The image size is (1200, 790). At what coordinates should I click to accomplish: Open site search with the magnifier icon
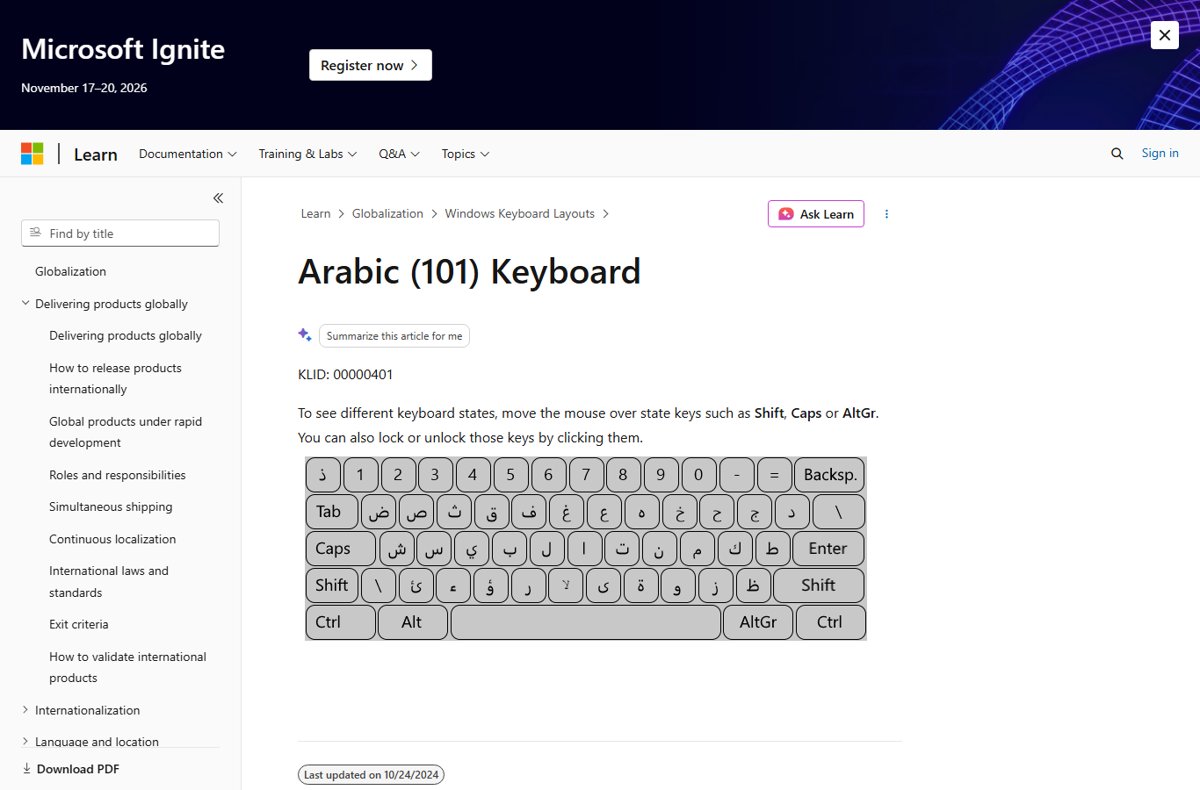1117,153
